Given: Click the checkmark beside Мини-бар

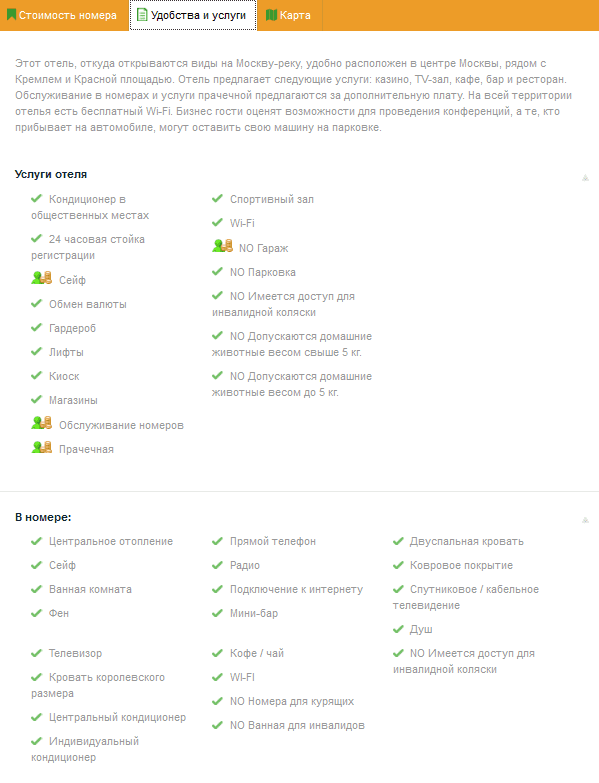Looking at the screenshot, I should pos(217,613).
